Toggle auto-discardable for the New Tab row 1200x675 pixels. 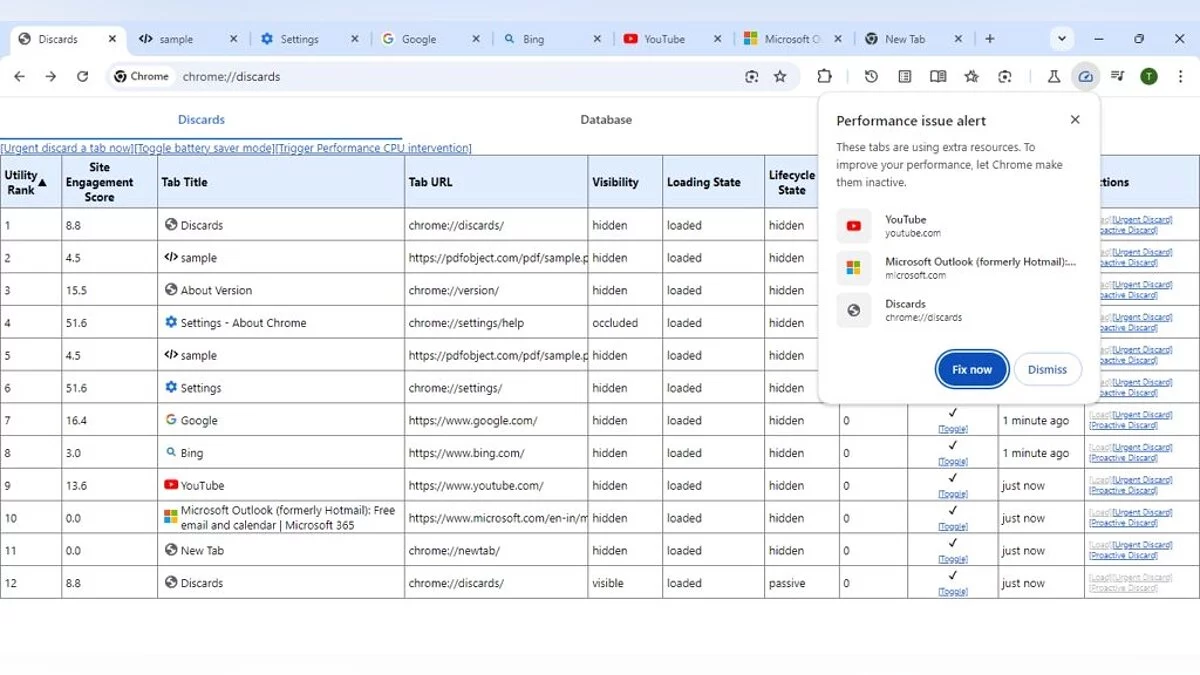pos(952,559)
